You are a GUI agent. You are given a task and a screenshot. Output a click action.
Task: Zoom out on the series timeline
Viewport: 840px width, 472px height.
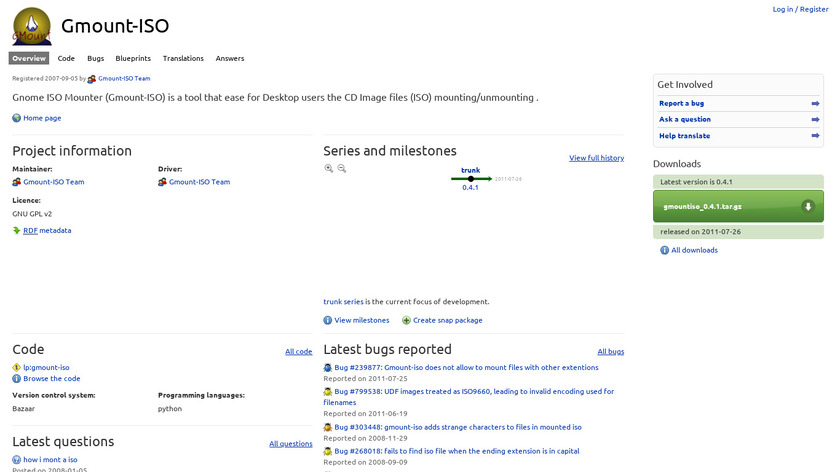(341, 168)
